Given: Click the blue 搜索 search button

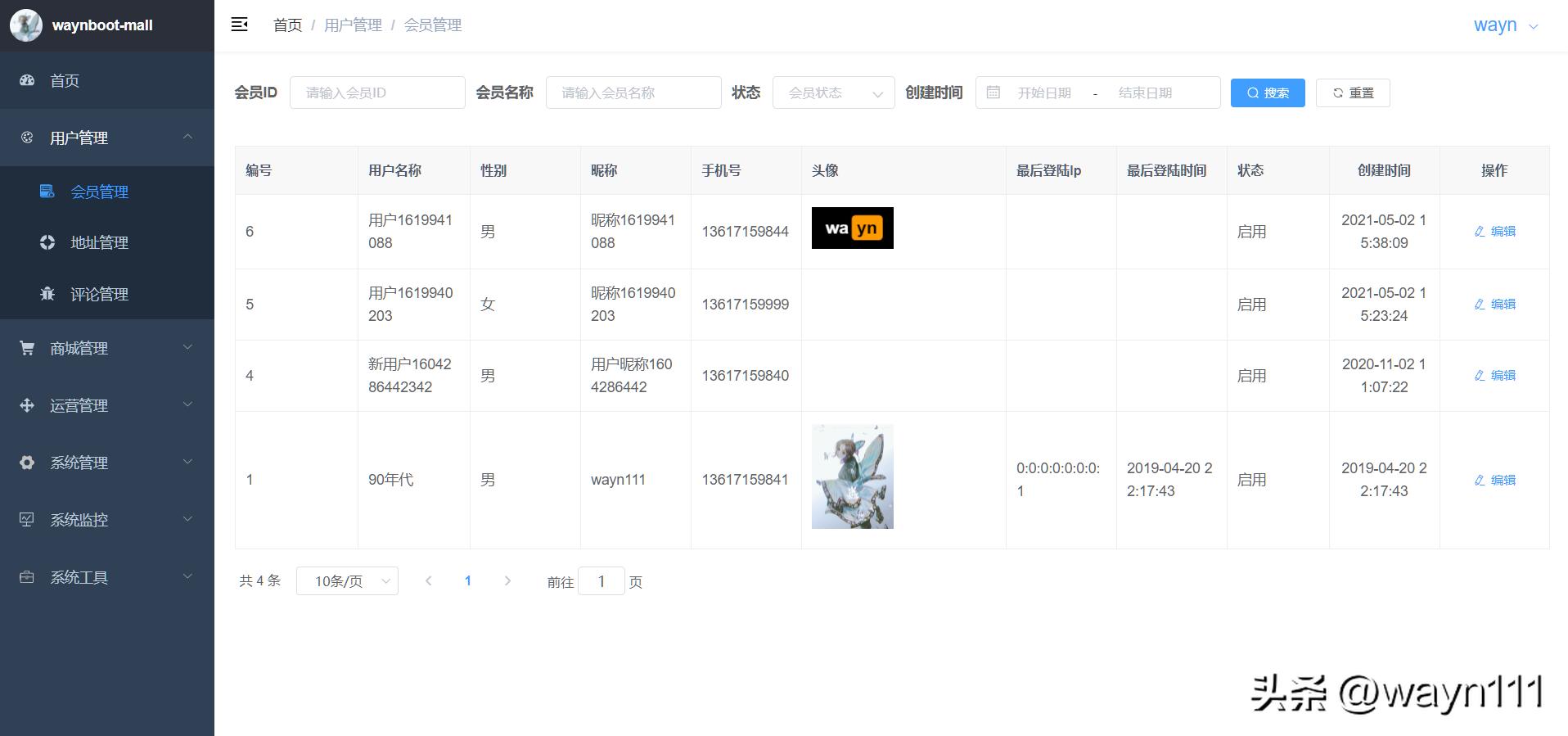Looking at the screenshot, I should [x=1268, y=93].
